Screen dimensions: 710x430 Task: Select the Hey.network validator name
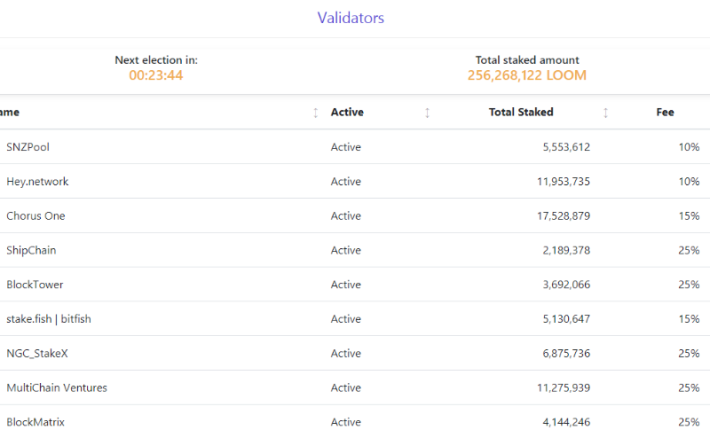[x=37, y=182]
